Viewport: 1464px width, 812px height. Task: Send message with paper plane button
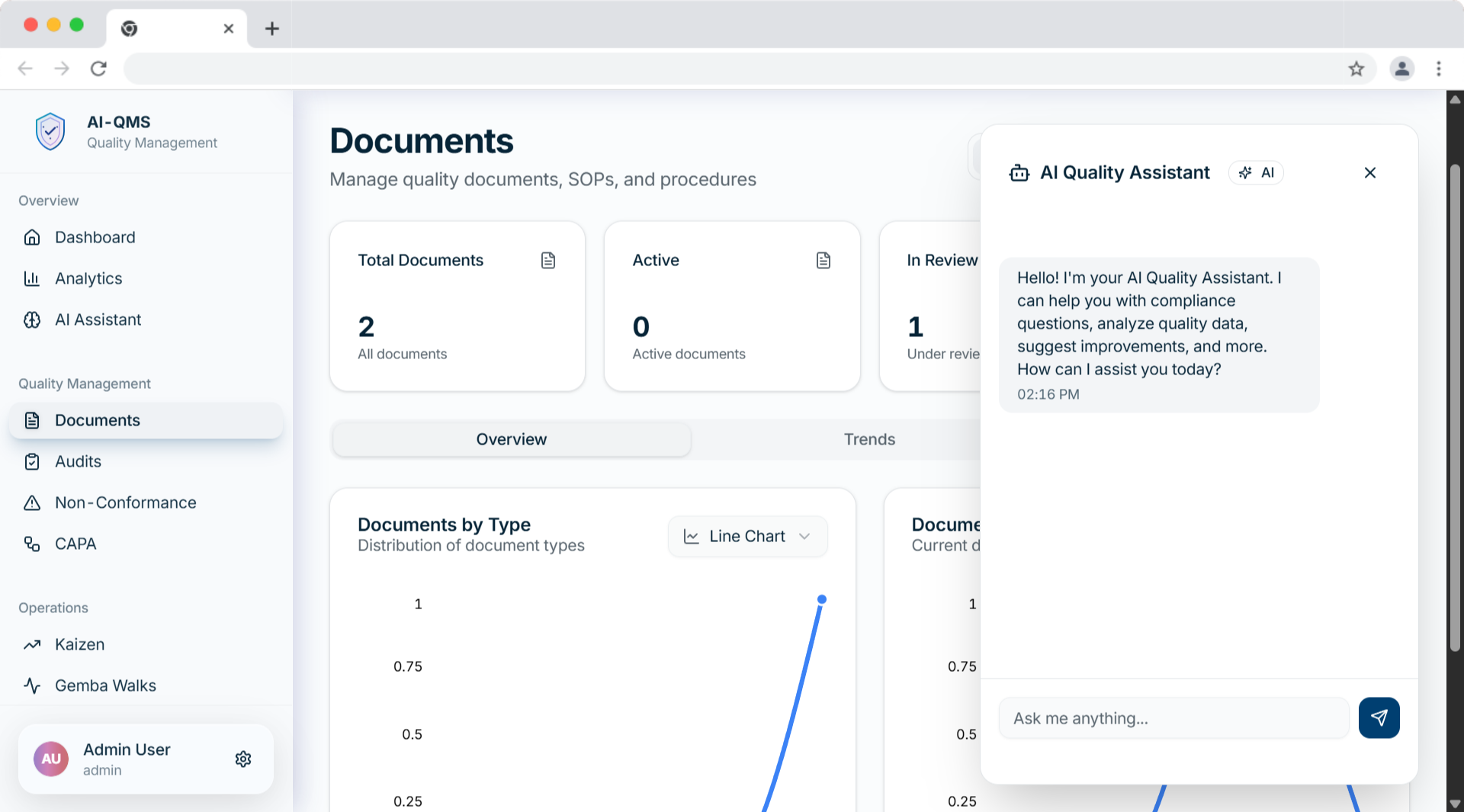click(x=1379, y=717)
